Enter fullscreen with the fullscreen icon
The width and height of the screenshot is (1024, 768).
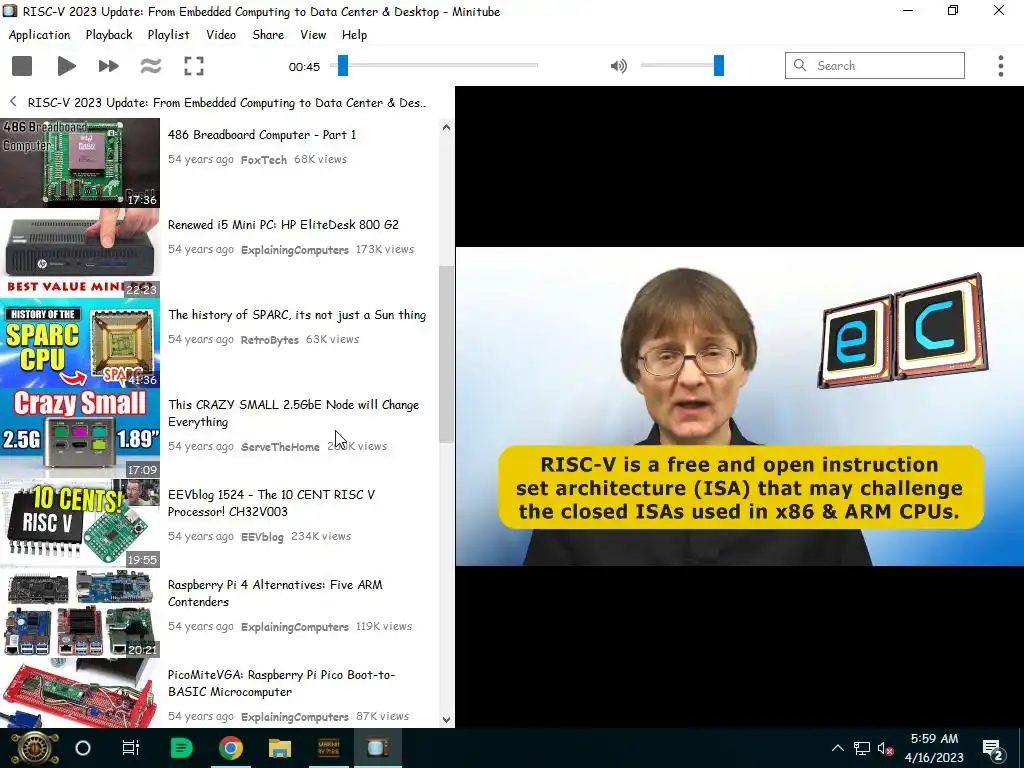coord(194,66)
